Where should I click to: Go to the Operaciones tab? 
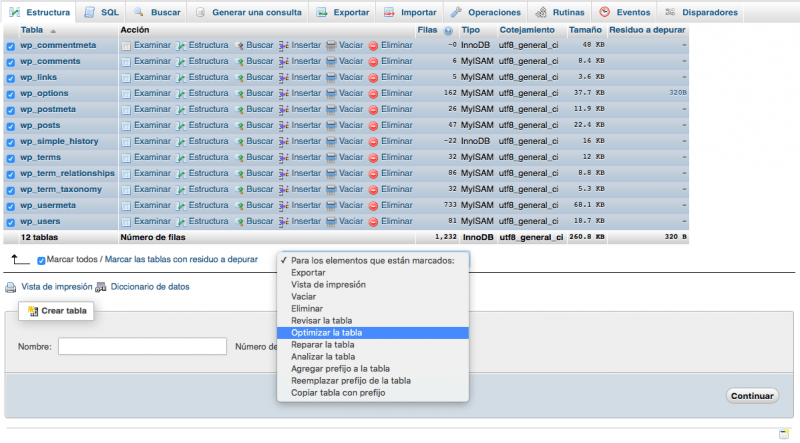[x=485, y=12]
